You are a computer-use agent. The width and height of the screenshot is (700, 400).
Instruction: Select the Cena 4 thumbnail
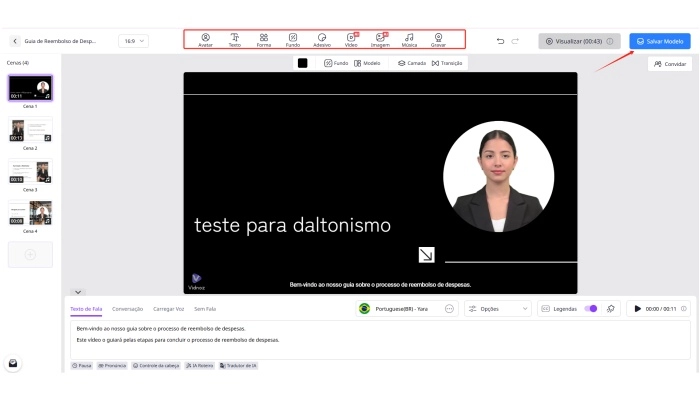point(30,213)
